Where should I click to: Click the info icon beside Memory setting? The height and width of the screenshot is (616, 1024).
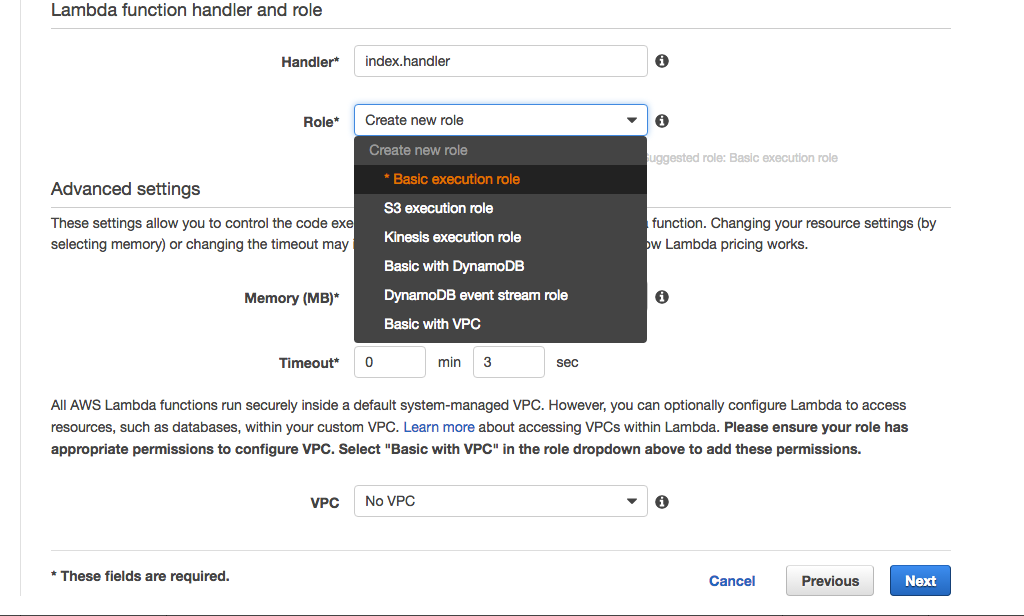tap(661, 296)
